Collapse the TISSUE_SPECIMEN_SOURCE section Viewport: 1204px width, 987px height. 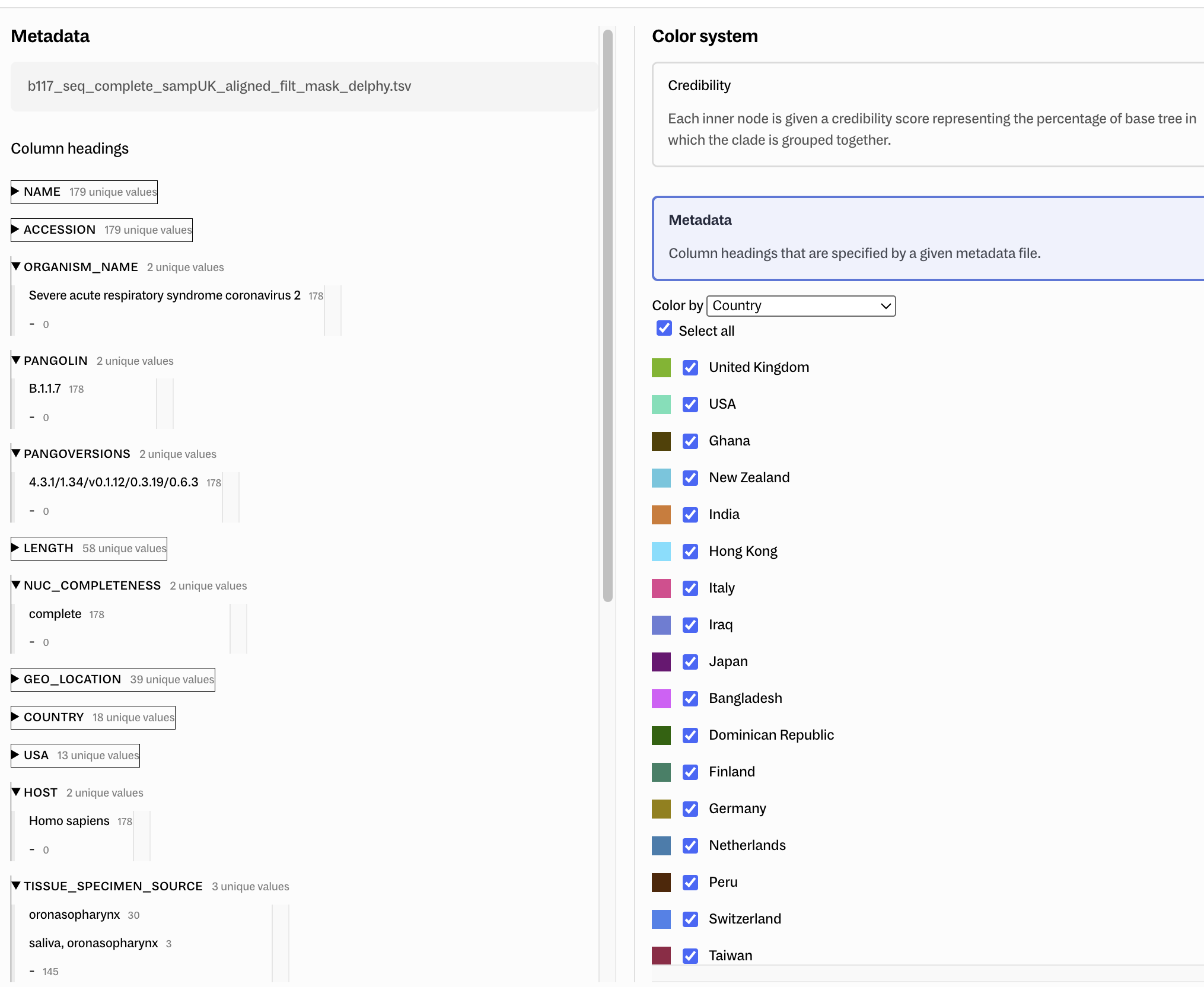113,886
